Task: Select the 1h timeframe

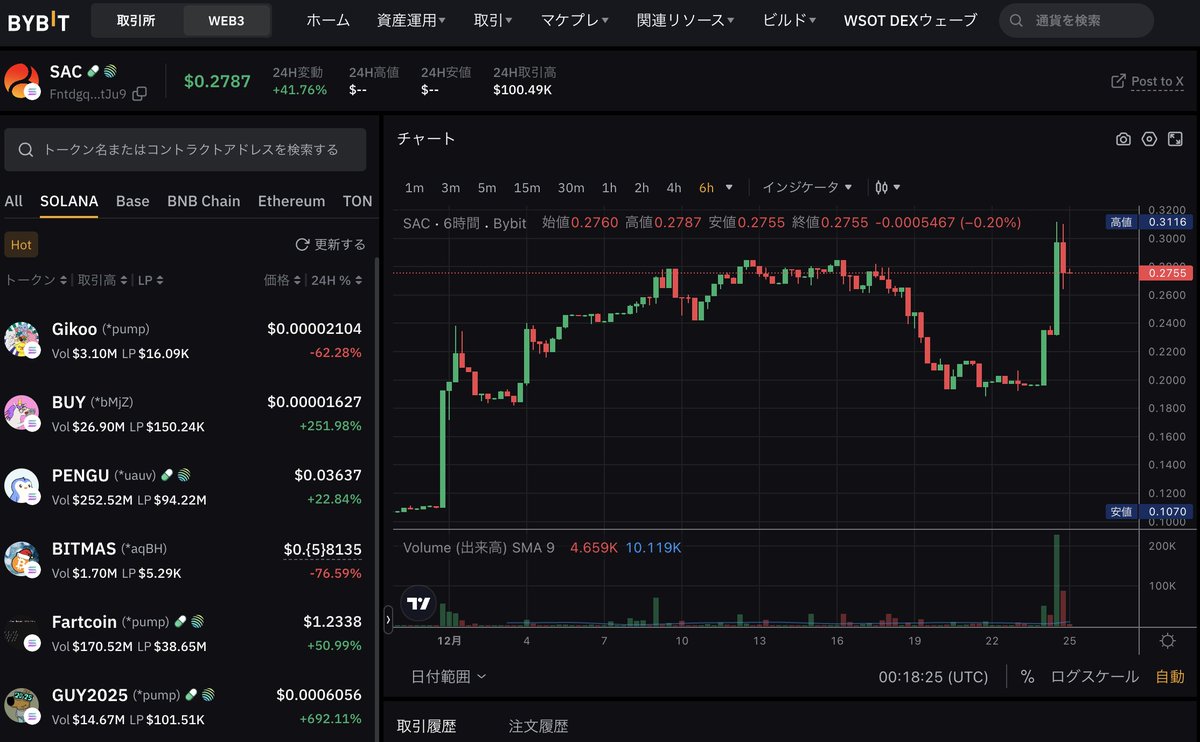Action: tap(609, 187)
